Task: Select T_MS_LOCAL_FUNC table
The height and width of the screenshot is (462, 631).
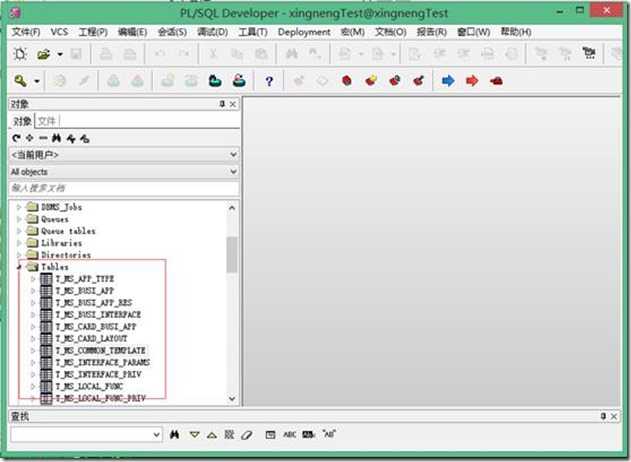Action: coord(89,386)
